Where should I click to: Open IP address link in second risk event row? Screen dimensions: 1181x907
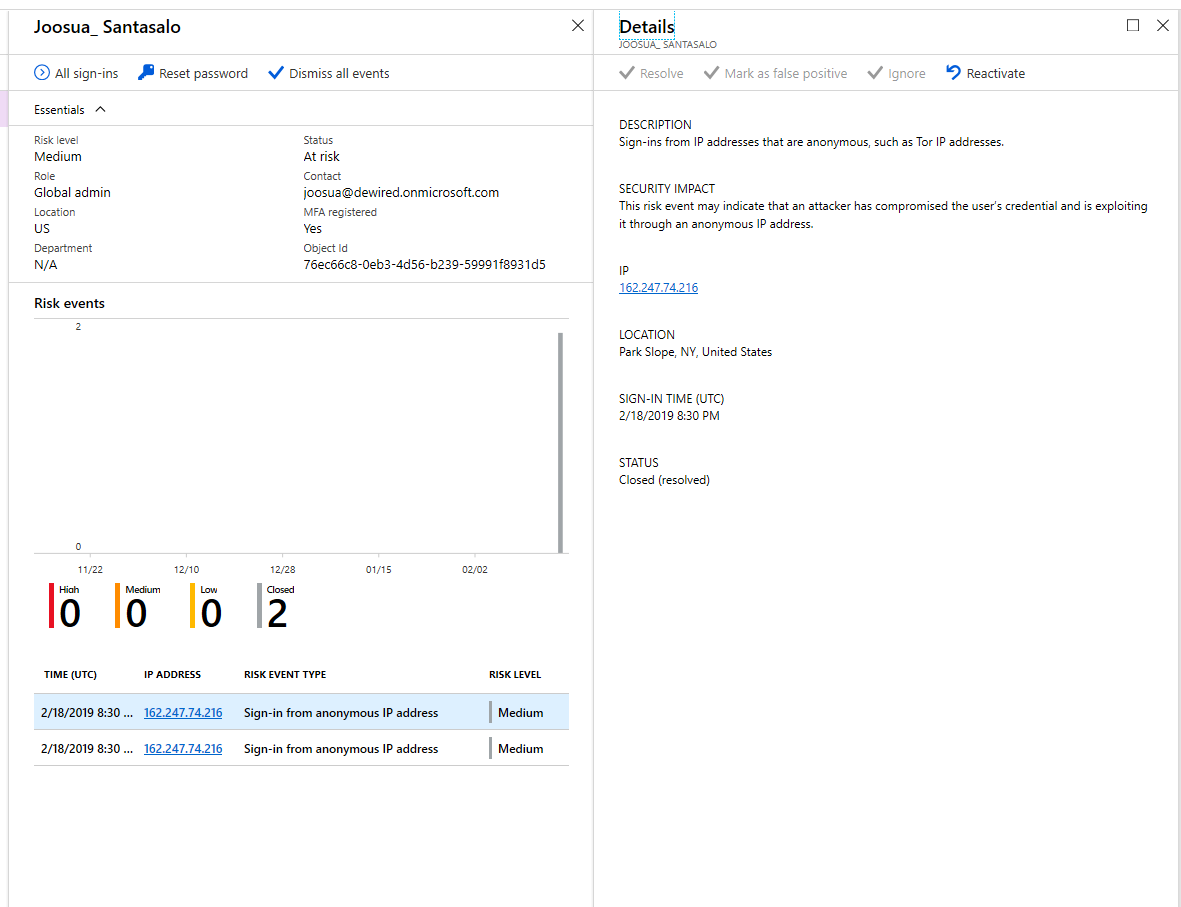pos(183,749)
